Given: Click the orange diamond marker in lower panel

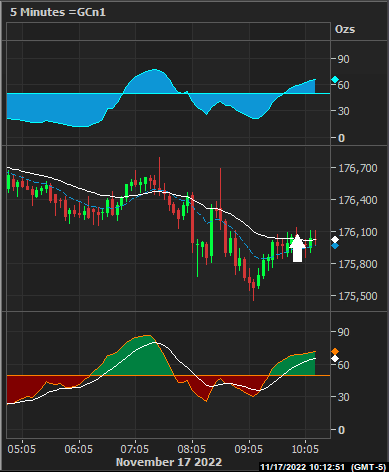Looking at the screenshot, I should (x=335, y=352).
